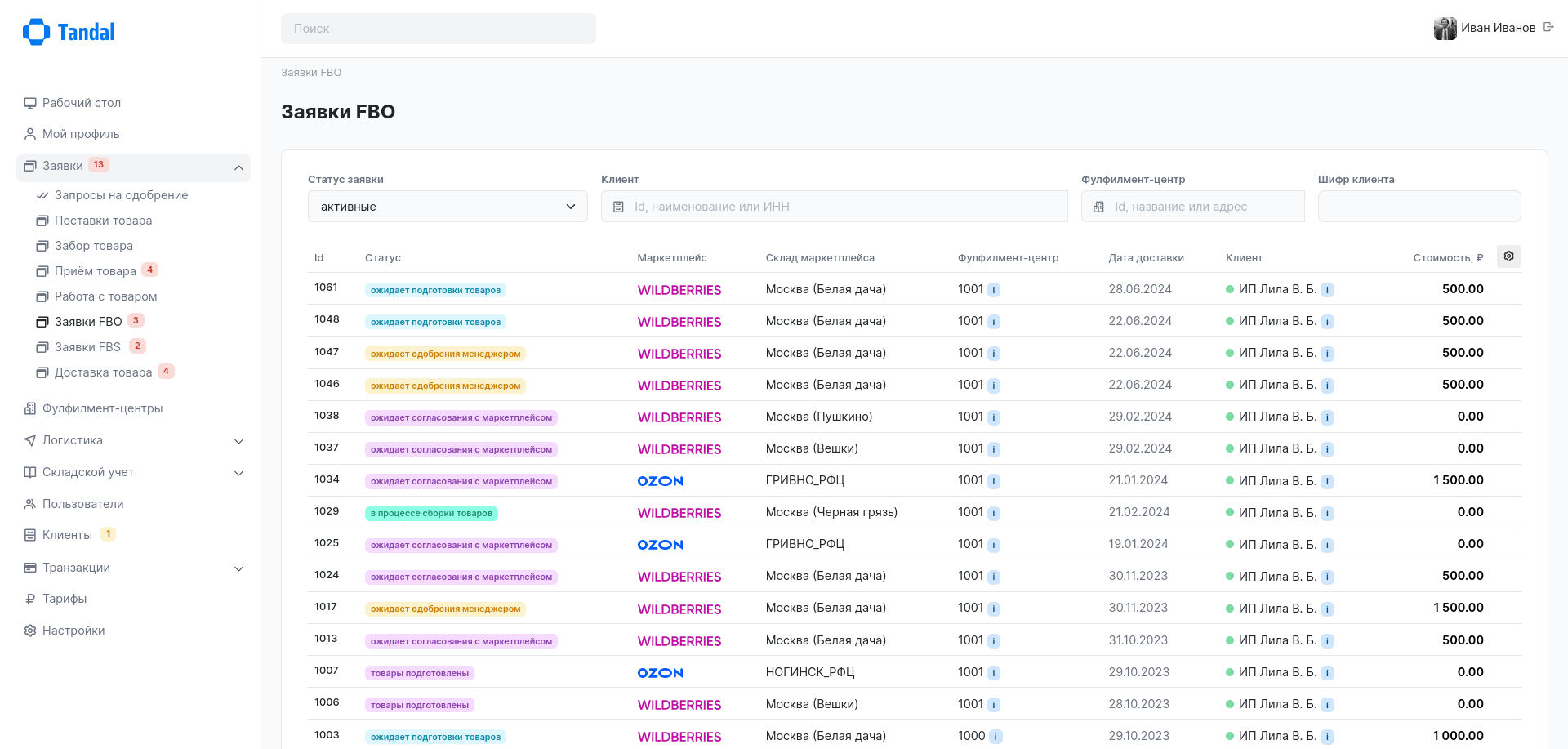Open Работа с товаром

[105, 296]
